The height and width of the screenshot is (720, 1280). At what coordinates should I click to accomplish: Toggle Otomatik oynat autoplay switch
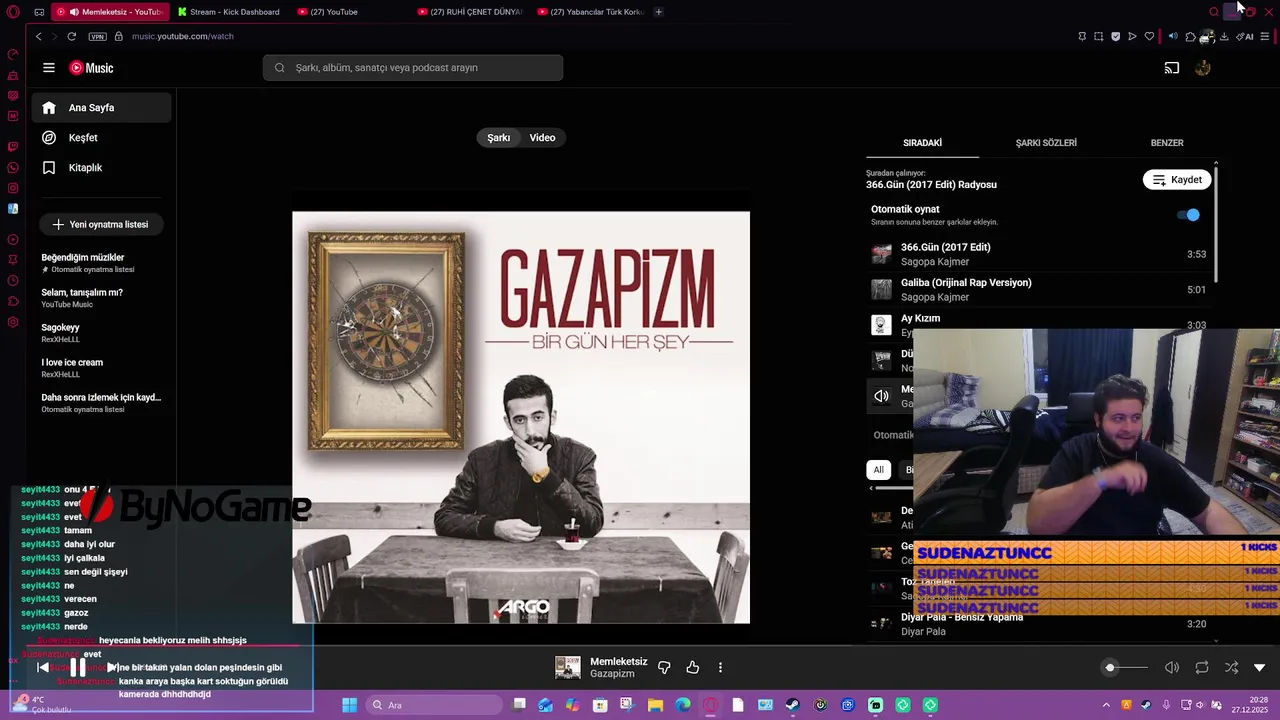1188,214
